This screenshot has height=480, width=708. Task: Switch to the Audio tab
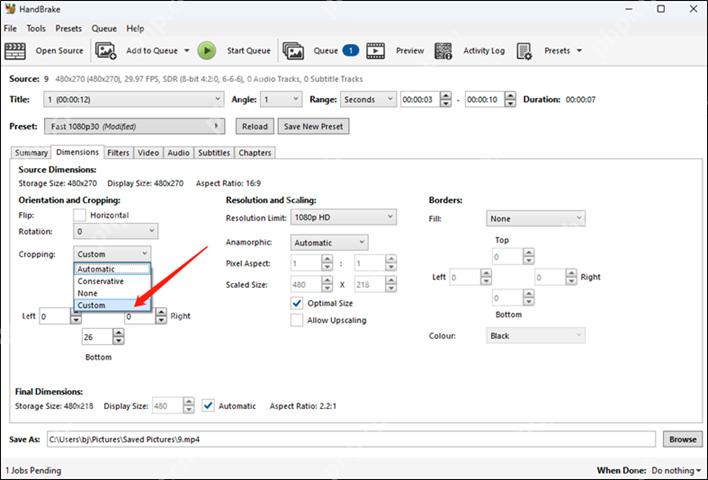click(x=178, y=153)
